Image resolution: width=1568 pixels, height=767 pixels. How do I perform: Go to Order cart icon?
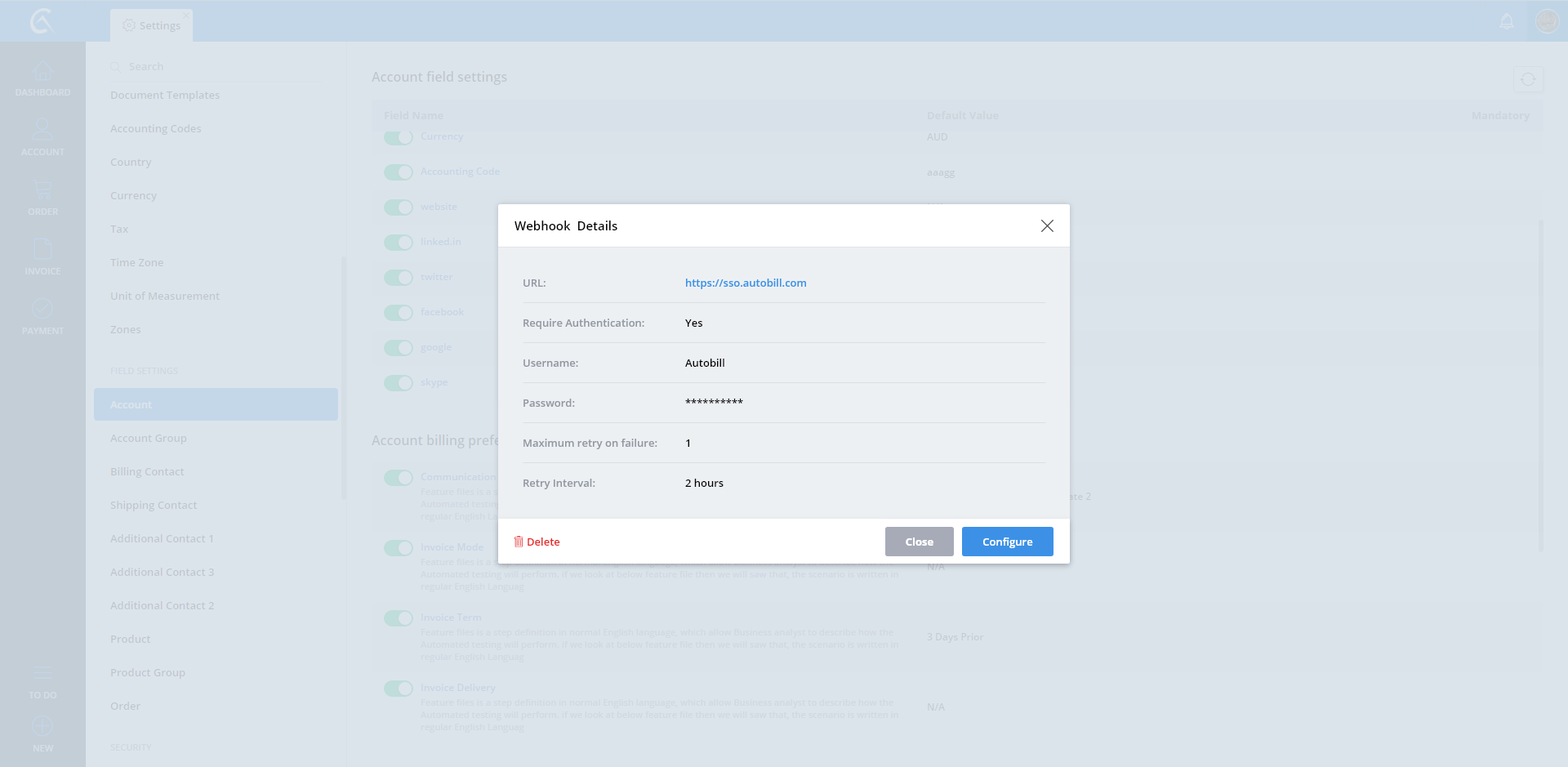pyautogui.click(x=42, y=191)
